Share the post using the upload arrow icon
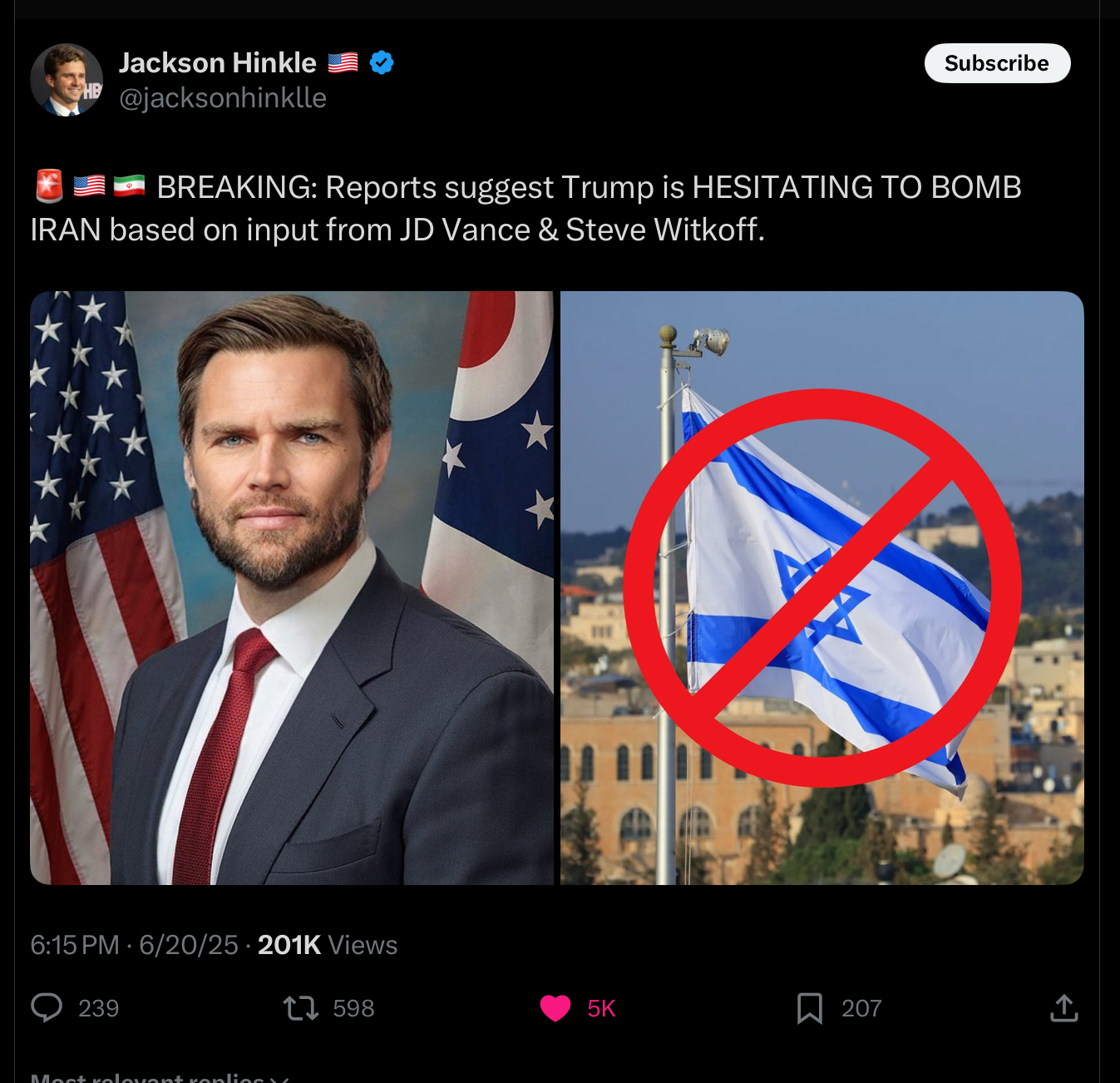The image size is (1120, 1083). click(1064, 1007)
